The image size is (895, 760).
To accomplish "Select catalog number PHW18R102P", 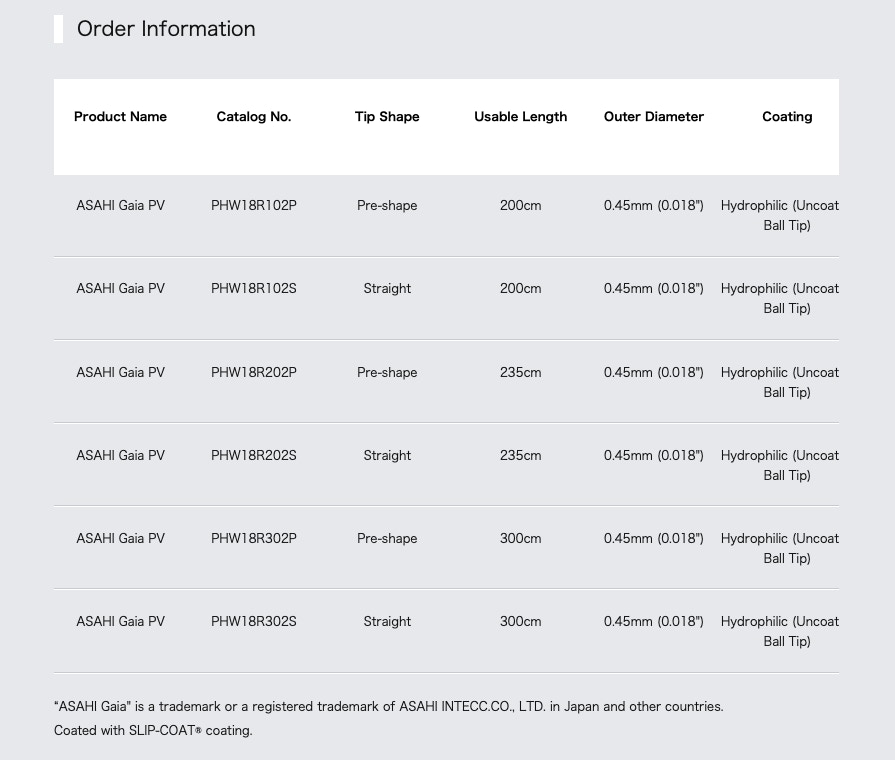I will click(x=254, y=206).
